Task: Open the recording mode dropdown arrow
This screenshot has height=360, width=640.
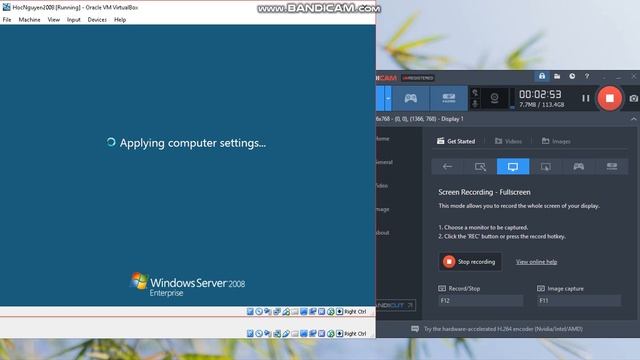Action: pyautogui.click(x=388, y=98)
